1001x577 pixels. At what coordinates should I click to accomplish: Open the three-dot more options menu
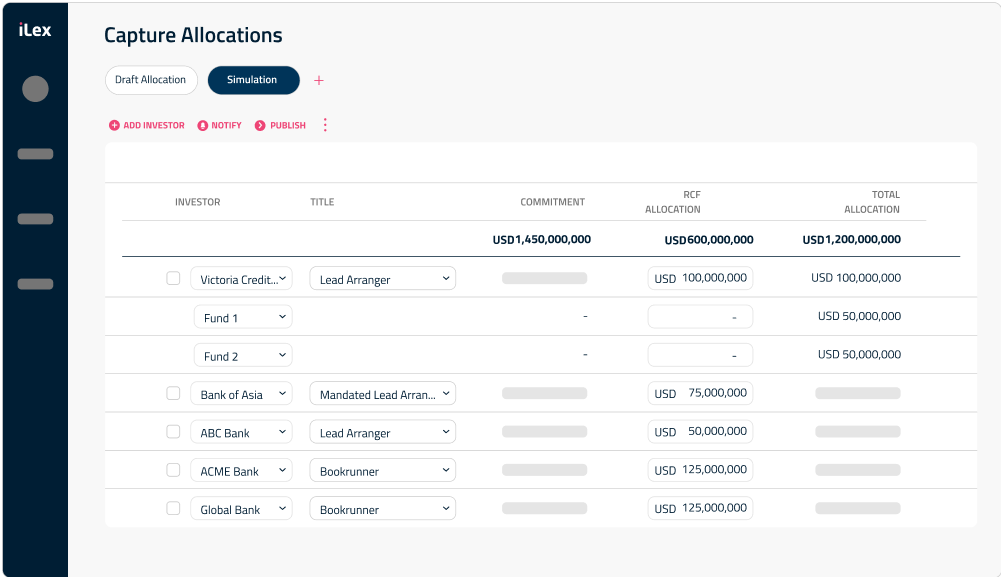click(325, 125)
